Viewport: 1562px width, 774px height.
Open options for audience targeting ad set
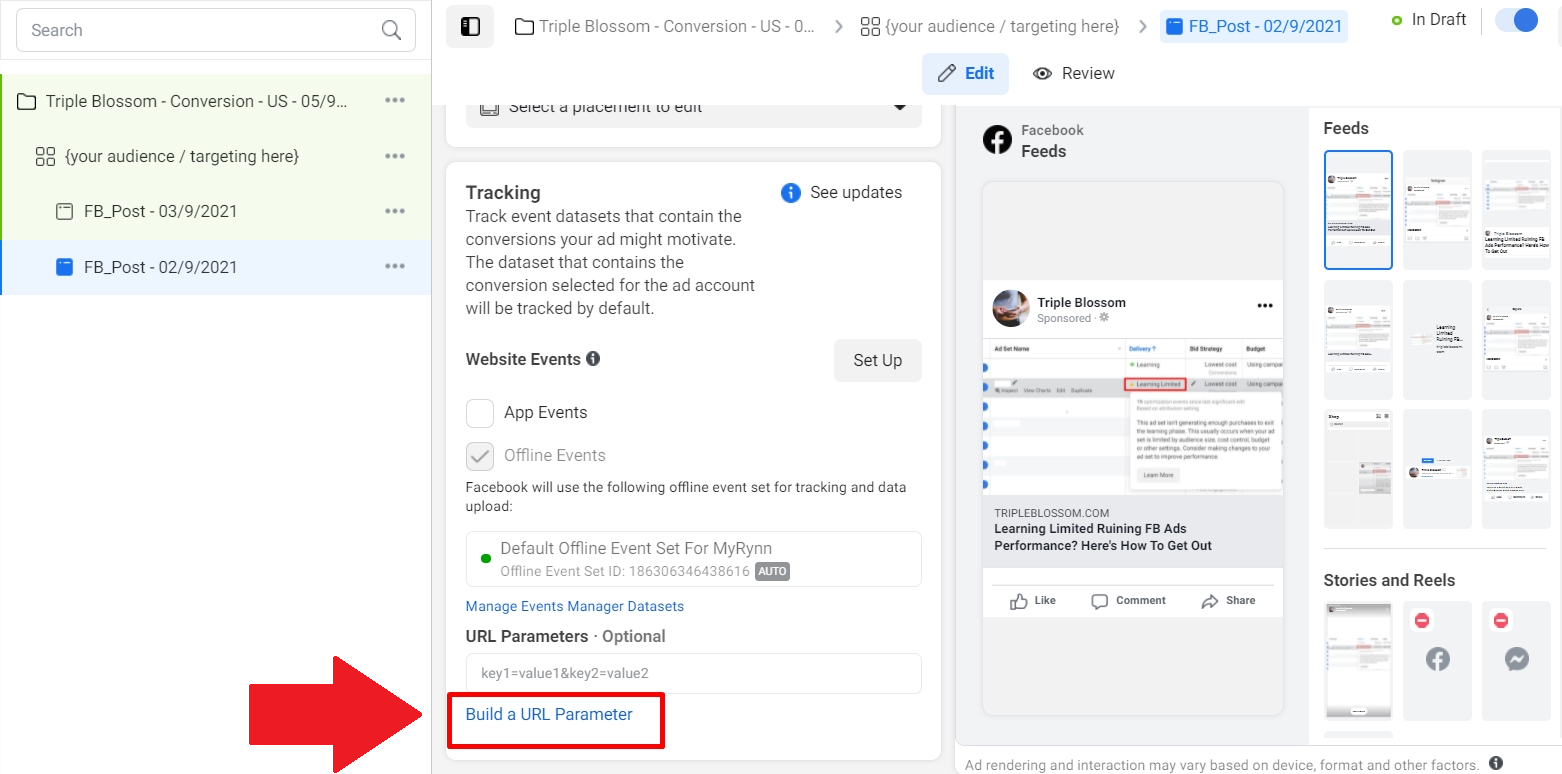[395, 156]
